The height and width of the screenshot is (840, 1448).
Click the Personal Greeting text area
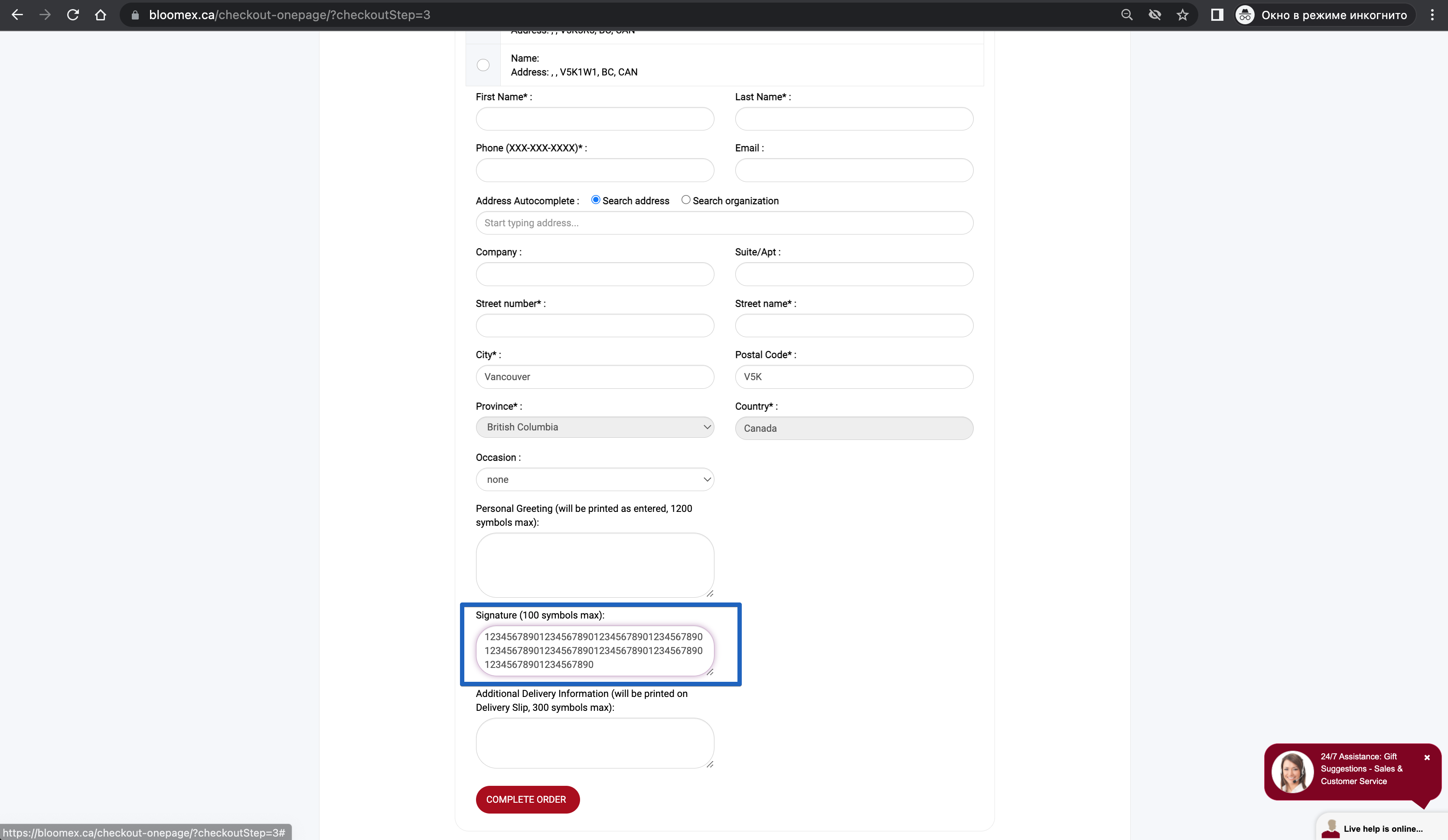[595, 565]
